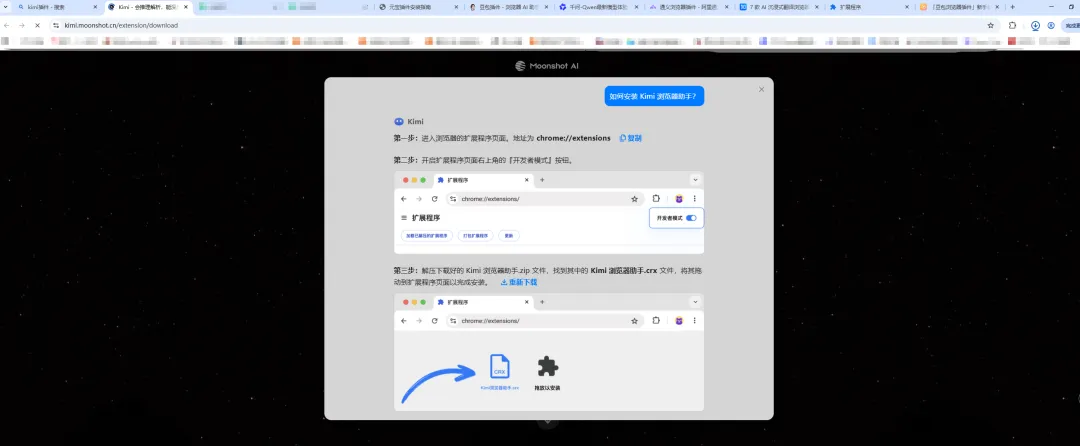Close the 扩展程序 tab
This screenshot has width=1080, height=446.
click(907, 7)
